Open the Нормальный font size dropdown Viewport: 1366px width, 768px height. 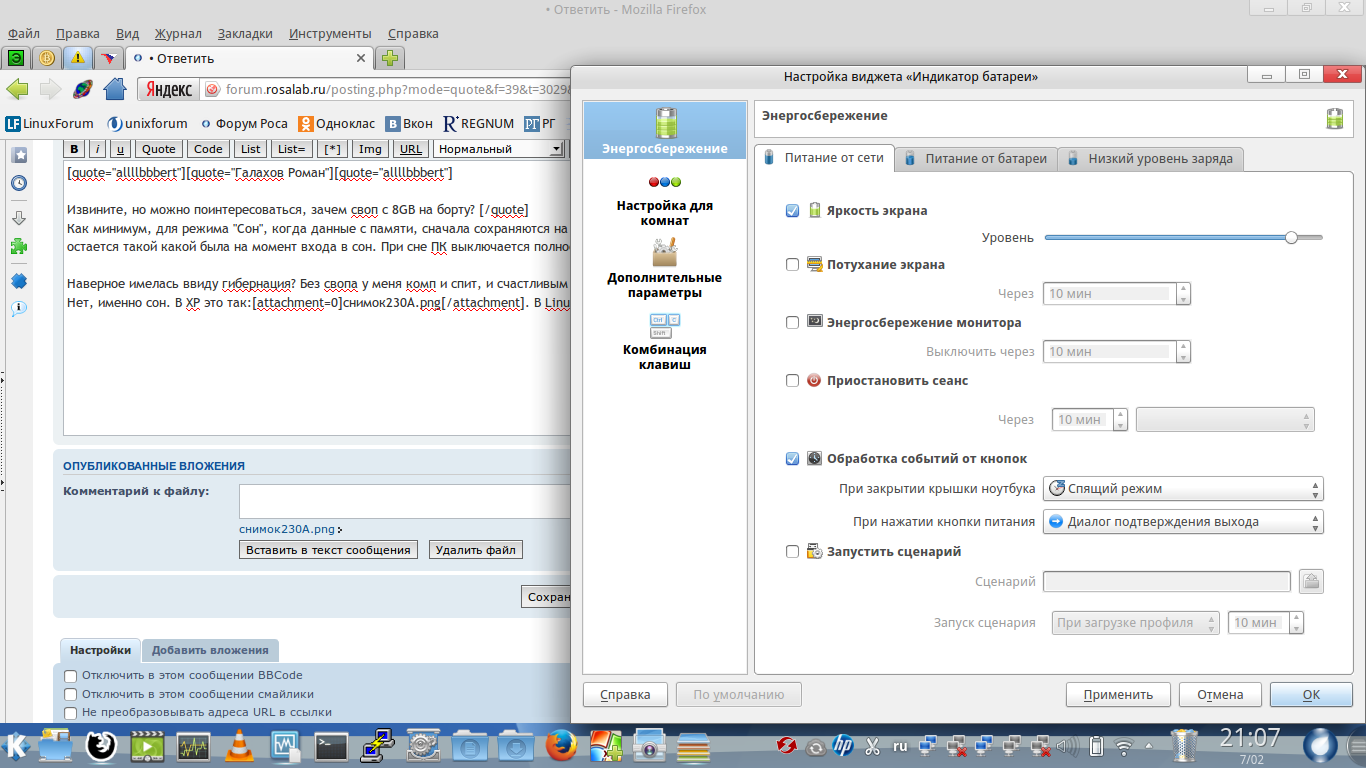pos(498,149)
